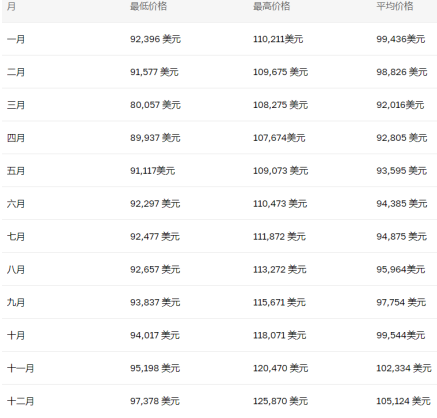This screenshot has width=437, height=418.
Task: Click the 一月 maximum price 110,211美元
Action: 278,39
